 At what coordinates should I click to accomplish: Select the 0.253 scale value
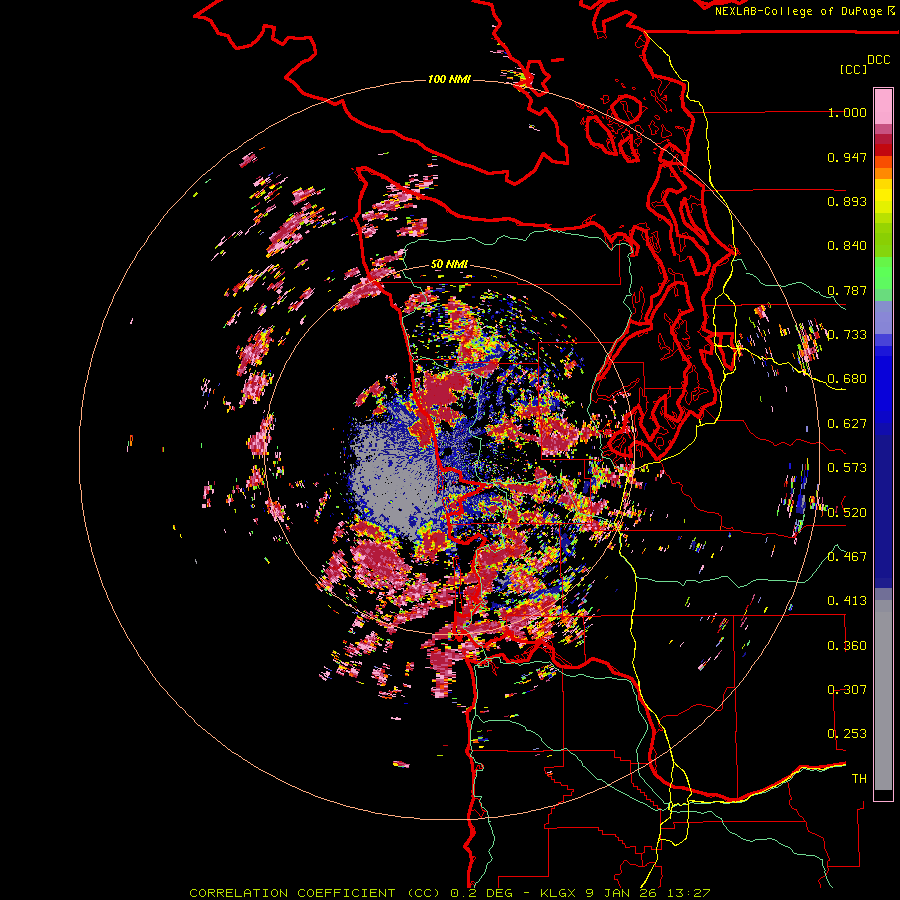pyautogui.click(x=847, y=734)
